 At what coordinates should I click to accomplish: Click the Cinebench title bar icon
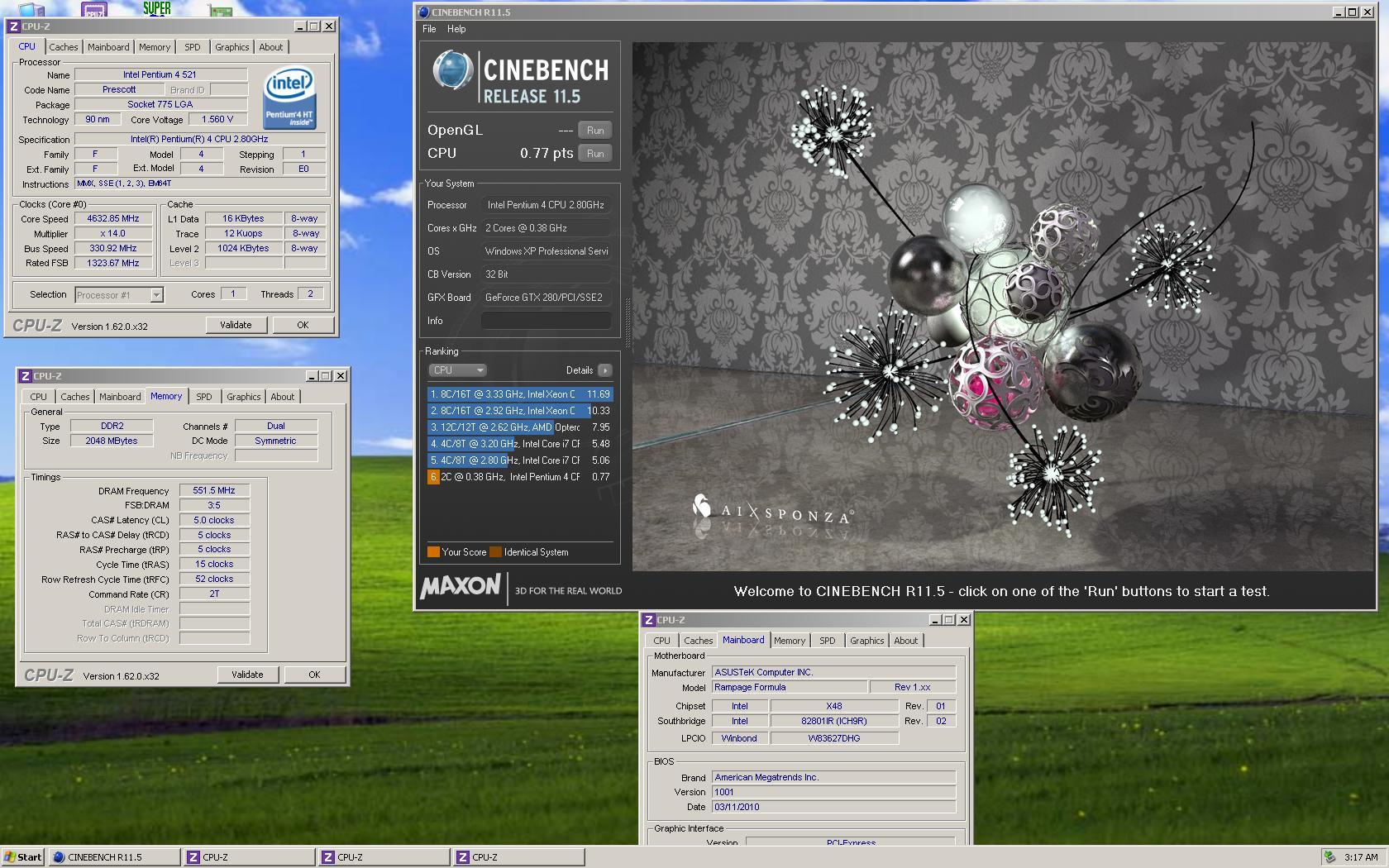(424, 12)
